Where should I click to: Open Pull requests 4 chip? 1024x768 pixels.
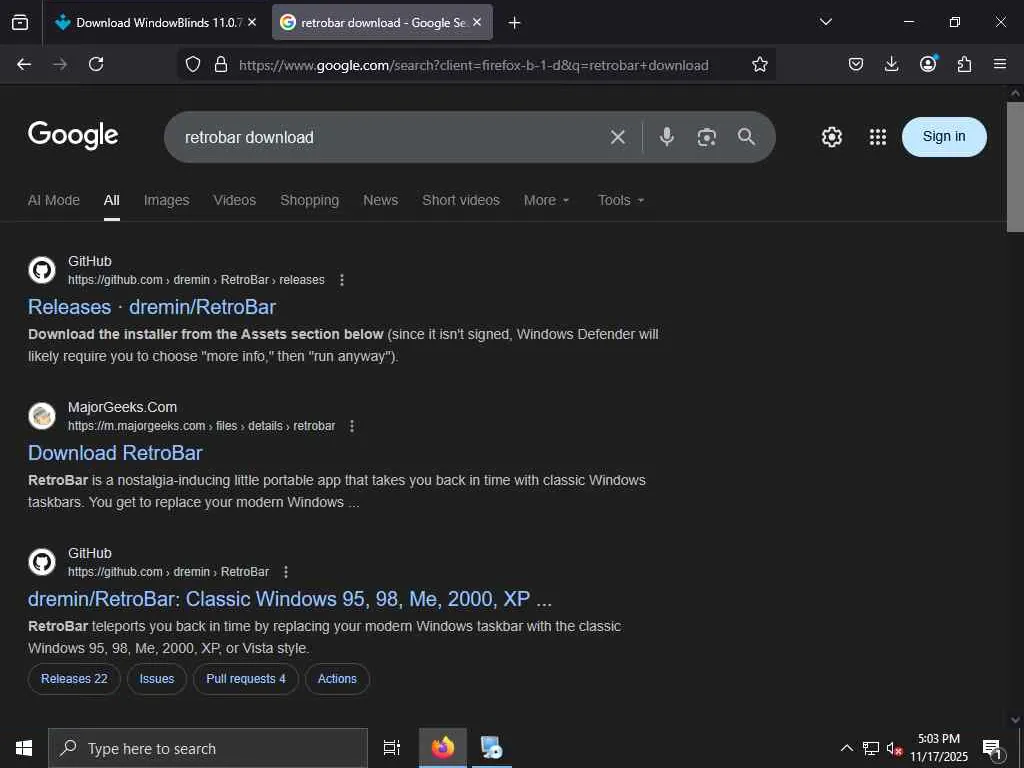point(246,679)
